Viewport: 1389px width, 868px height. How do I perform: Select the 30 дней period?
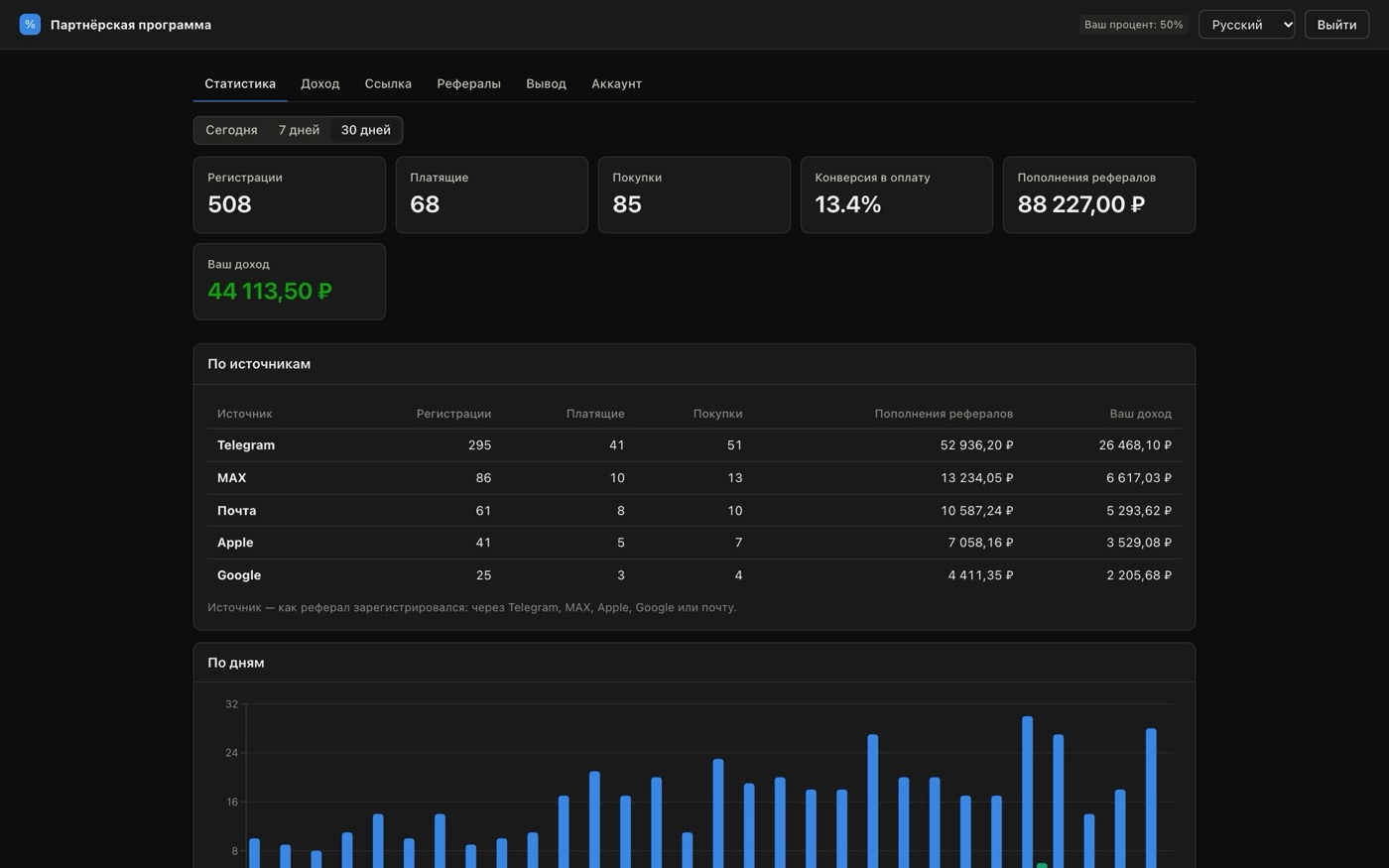pos(365,130)
